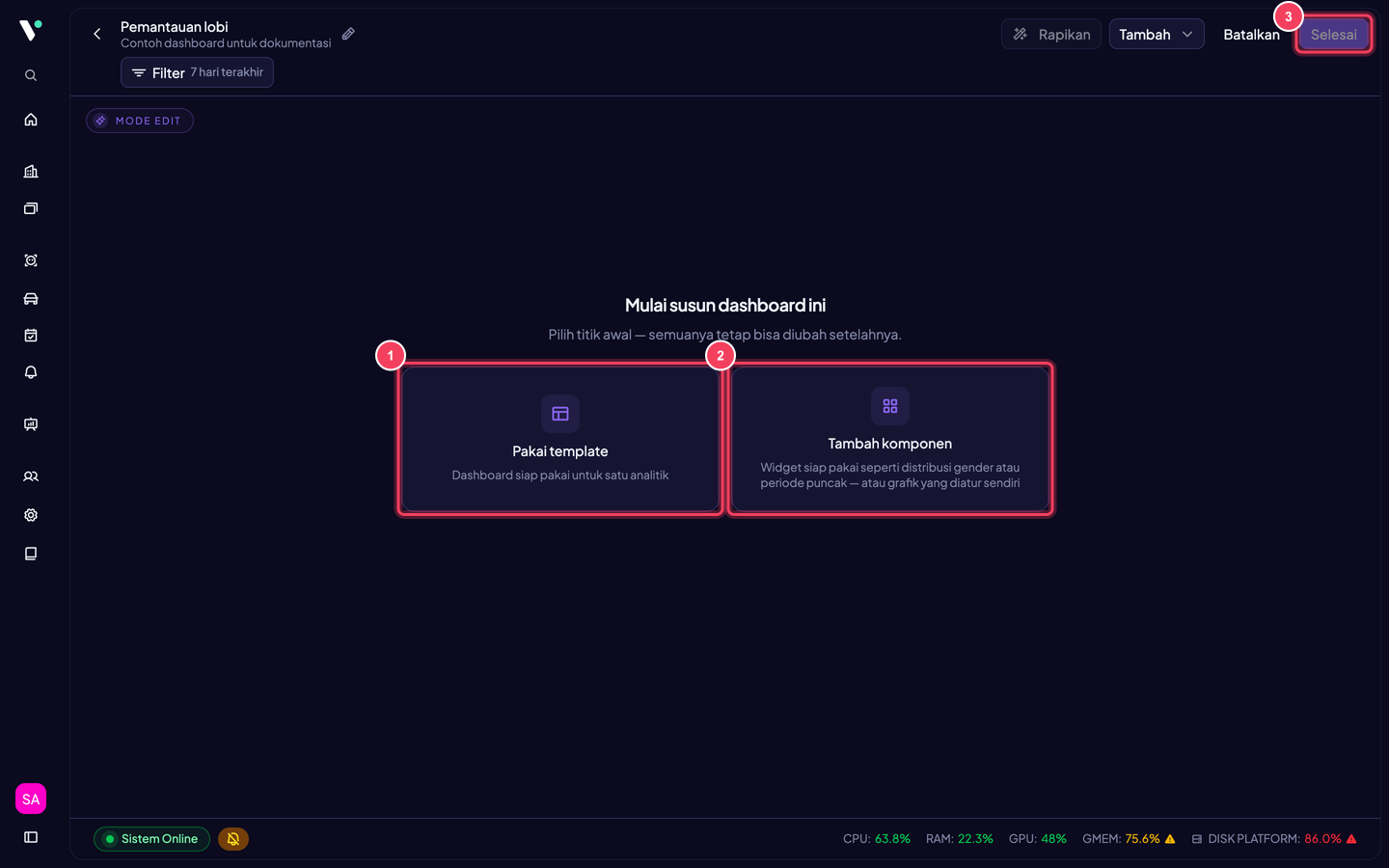Click the Contoh dashboard untuk dokumentasi subtitle
The width and height of the screenshot is (1389, 868).
tap(226, 43)
